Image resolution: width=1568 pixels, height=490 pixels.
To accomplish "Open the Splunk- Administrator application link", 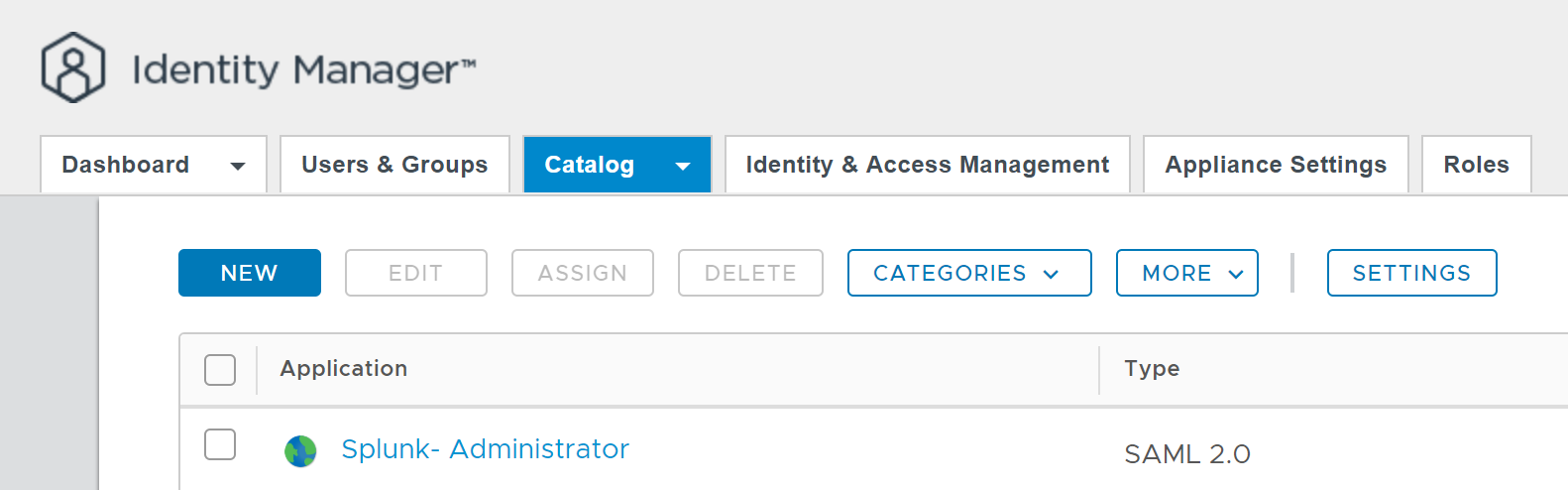I will coord(485,449).
